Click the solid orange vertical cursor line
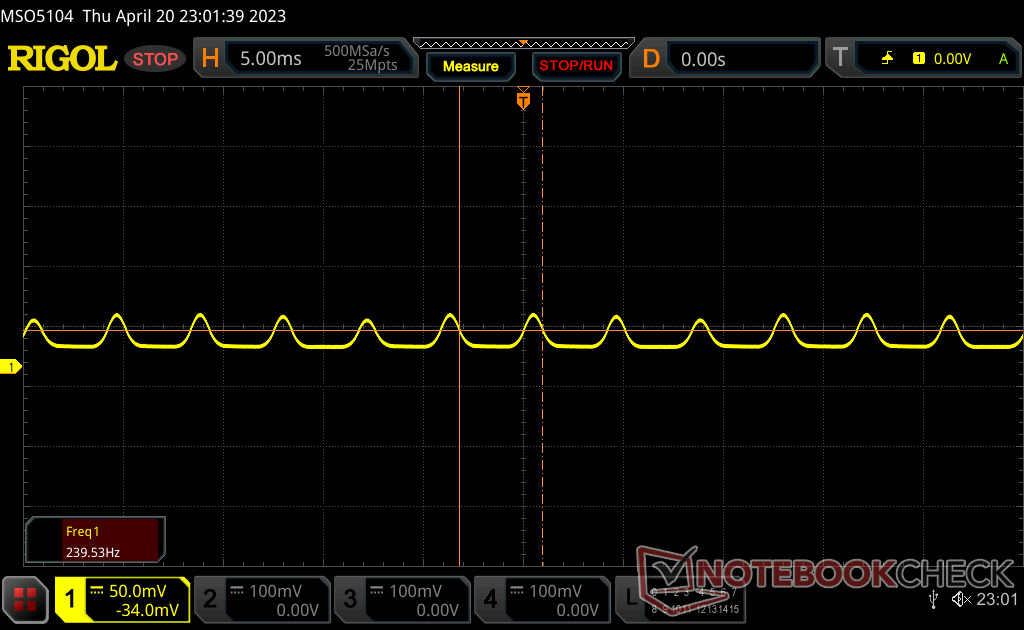The width and height of the screenshot is (1024, 630). pos(460,326)
